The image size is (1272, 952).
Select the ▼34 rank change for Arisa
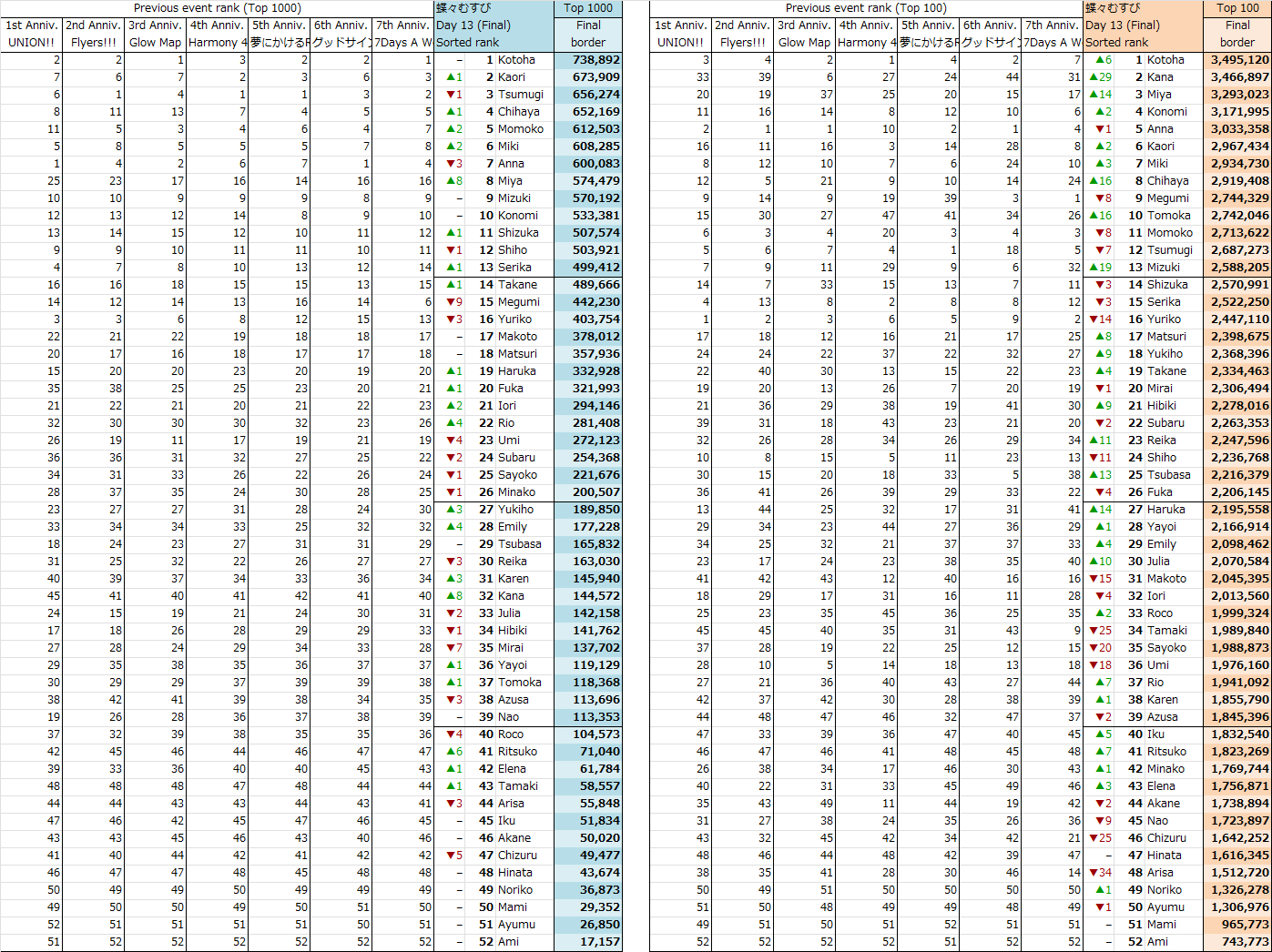[x=1099, y=873]
